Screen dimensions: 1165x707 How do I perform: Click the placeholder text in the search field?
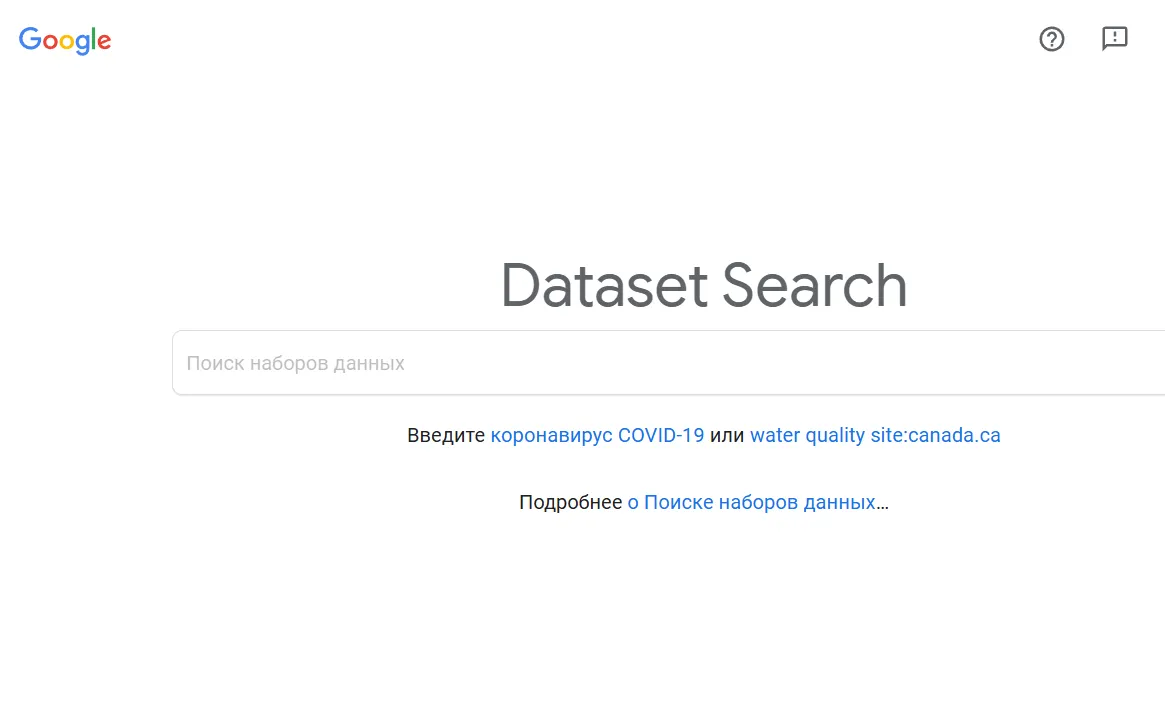click(x=295, y=363)
